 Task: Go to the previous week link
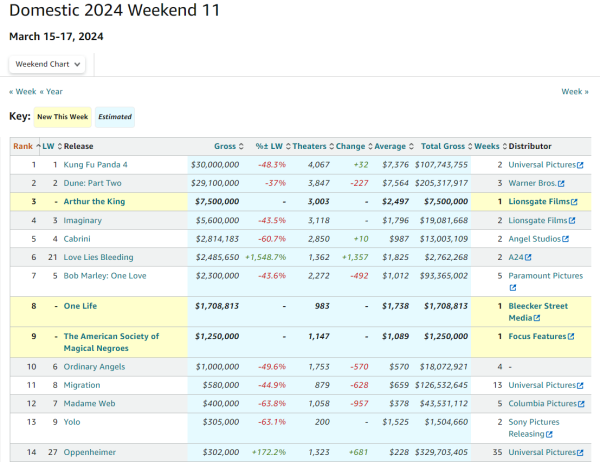pyautogui.click(x=23, y=91)
